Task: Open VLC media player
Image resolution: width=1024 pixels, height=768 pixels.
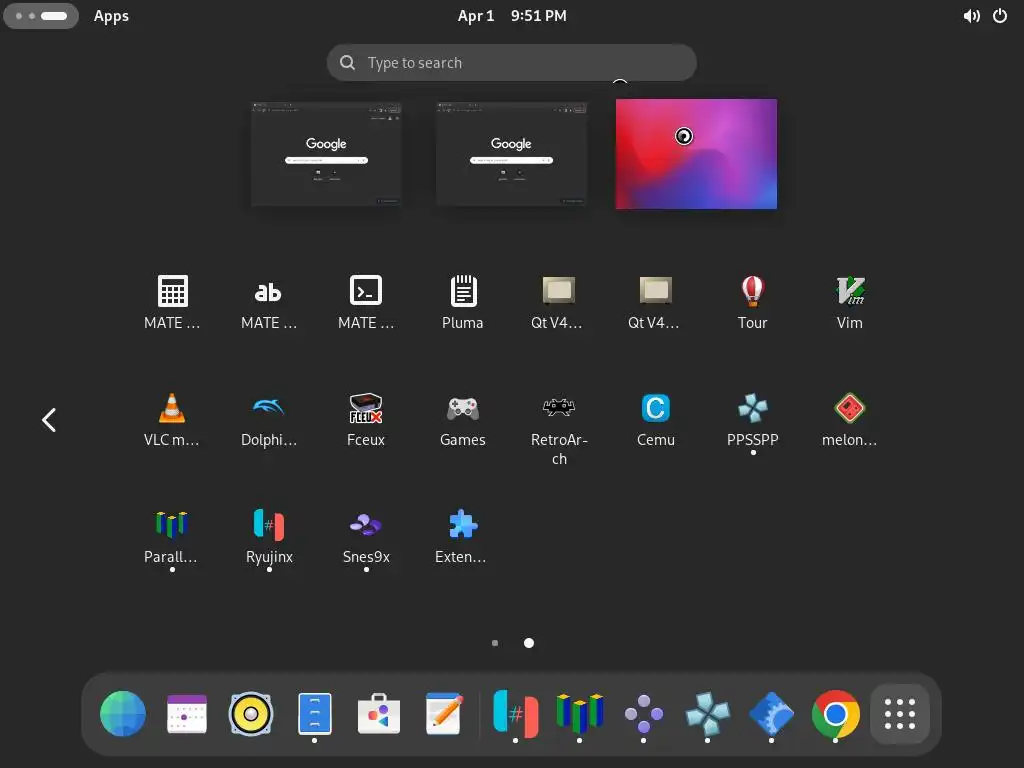Action: point(172,419)
